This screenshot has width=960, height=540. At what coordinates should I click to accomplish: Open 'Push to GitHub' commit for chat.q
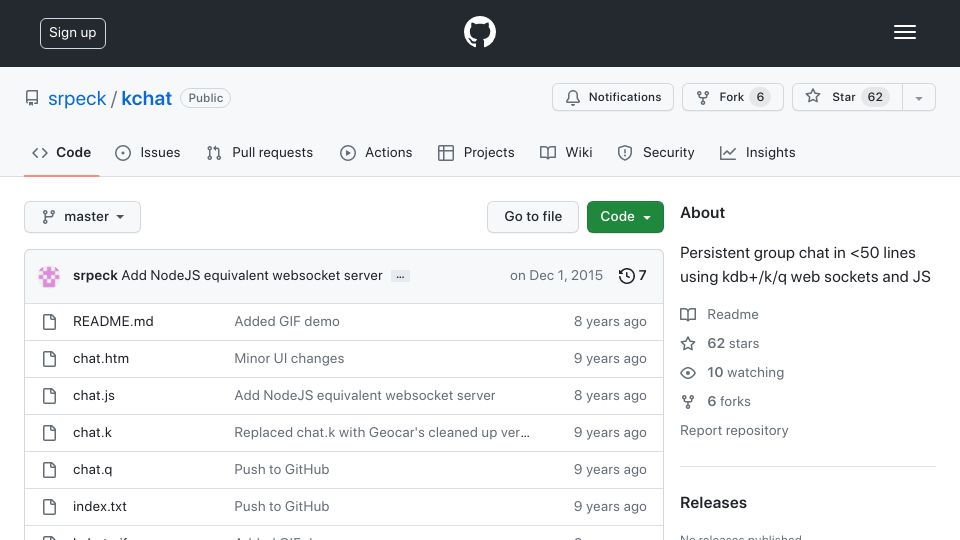282,470
